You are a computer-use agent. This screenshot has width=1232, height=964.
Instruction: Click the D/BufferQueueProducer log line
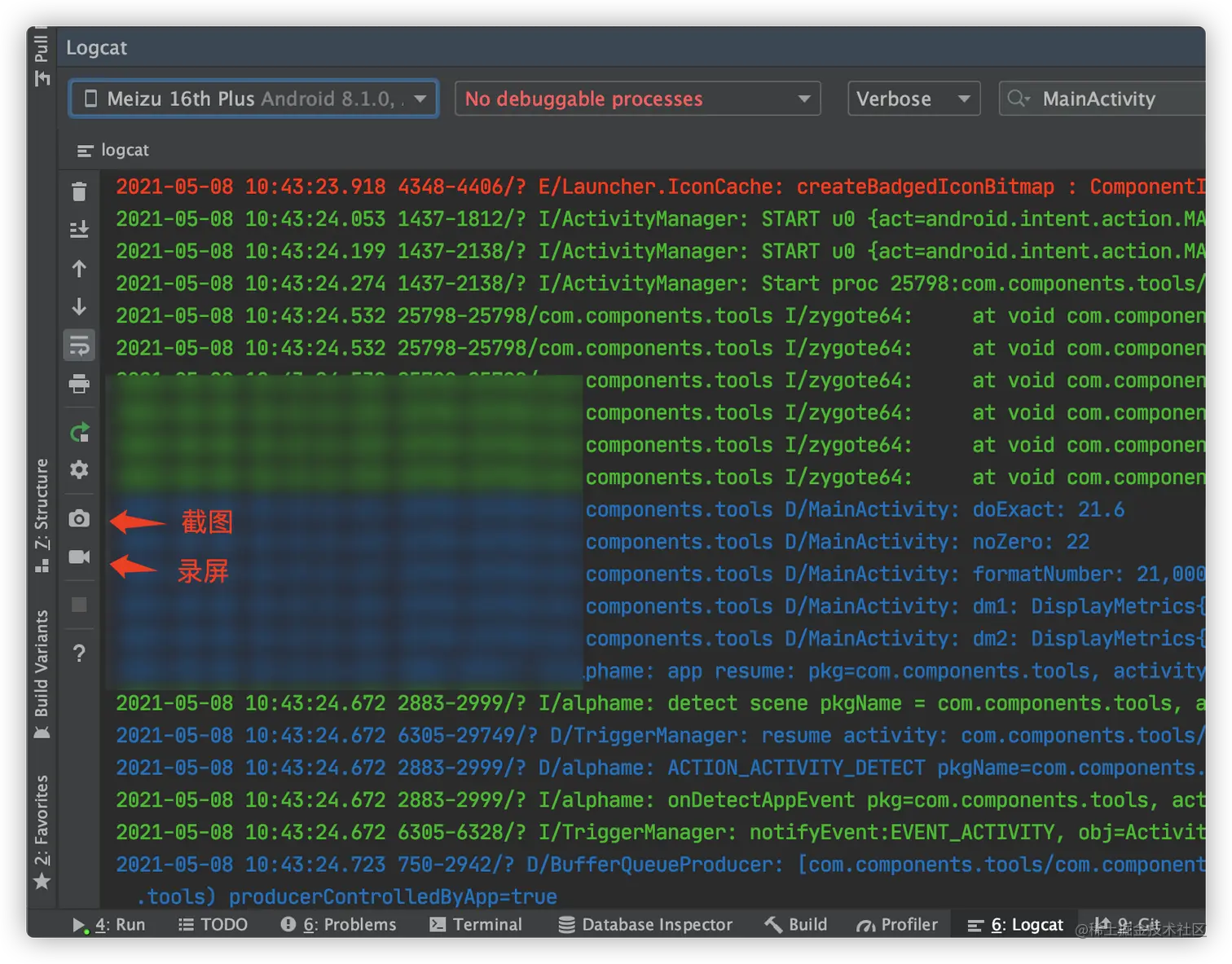660,865
